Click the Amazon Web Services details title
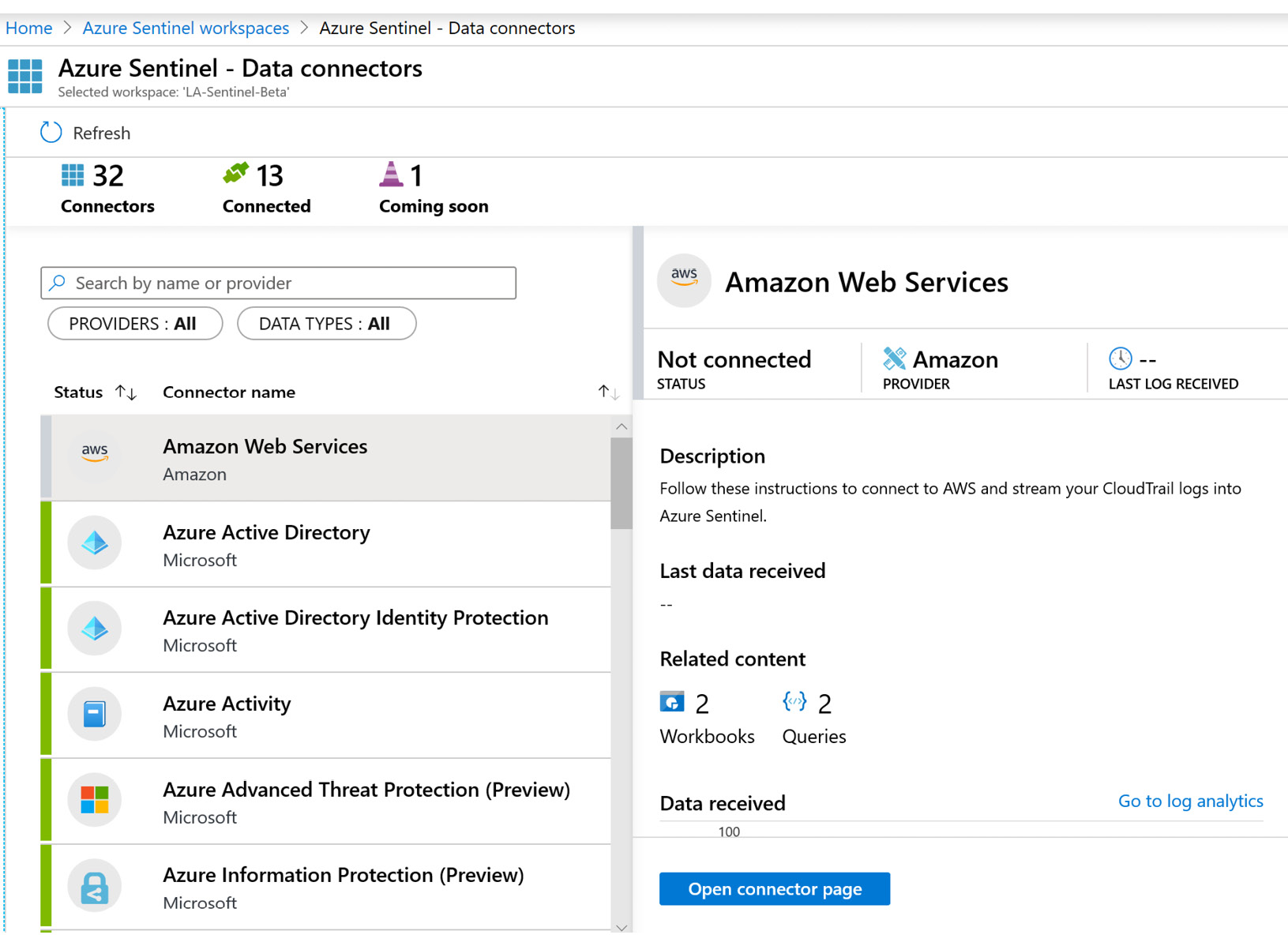Screen dimensions: 1288x946 coord(866,282)
